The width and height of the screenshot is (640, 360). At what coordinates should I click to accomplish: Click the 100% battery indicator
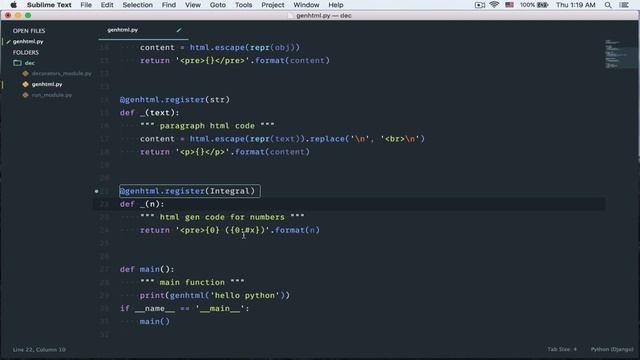pyautogui.click(x=534, y=5)
